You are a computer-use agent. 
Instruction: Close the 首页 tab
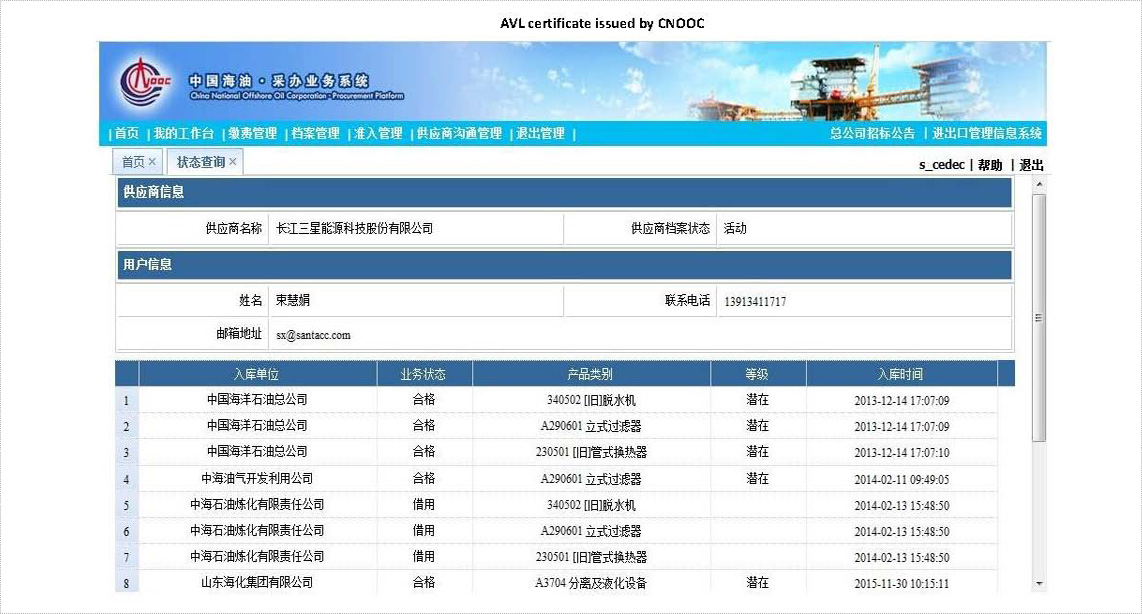click(x=152, y=162)
